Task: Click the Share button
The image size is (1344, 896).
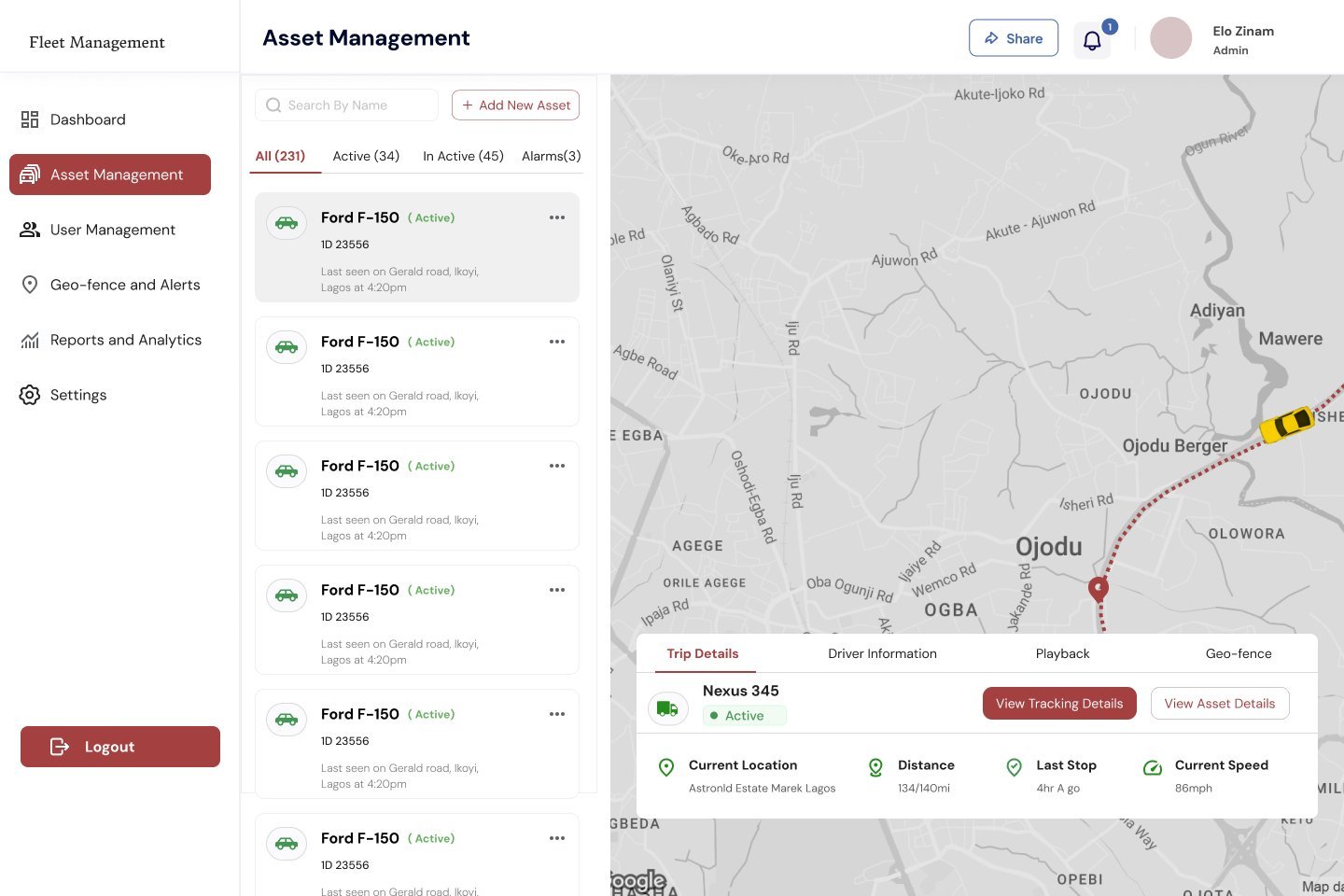Action: click(x=1014, y=38)
